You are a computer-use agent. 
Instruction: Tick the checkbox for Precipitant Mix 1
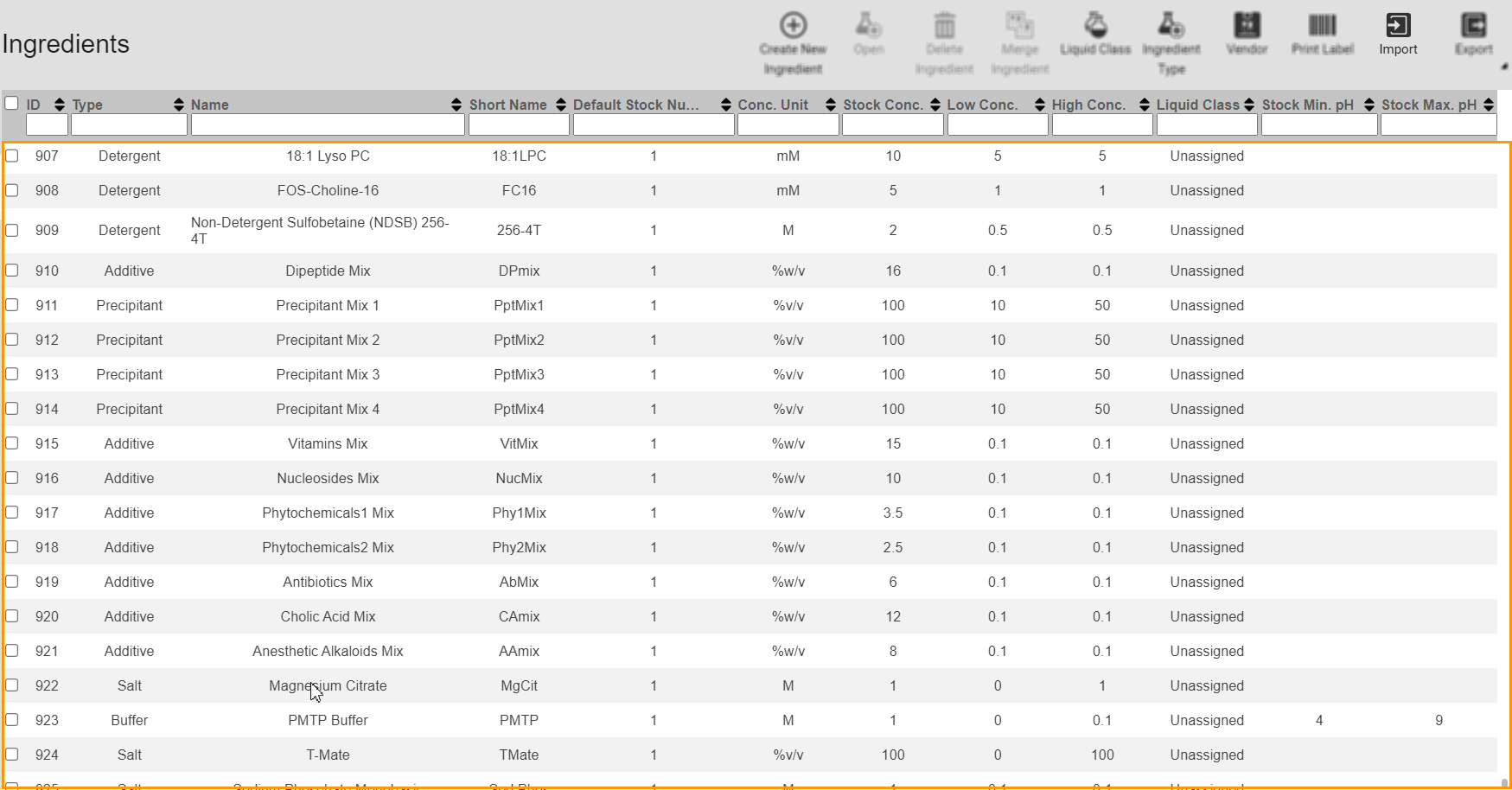(x=12, y=305)
